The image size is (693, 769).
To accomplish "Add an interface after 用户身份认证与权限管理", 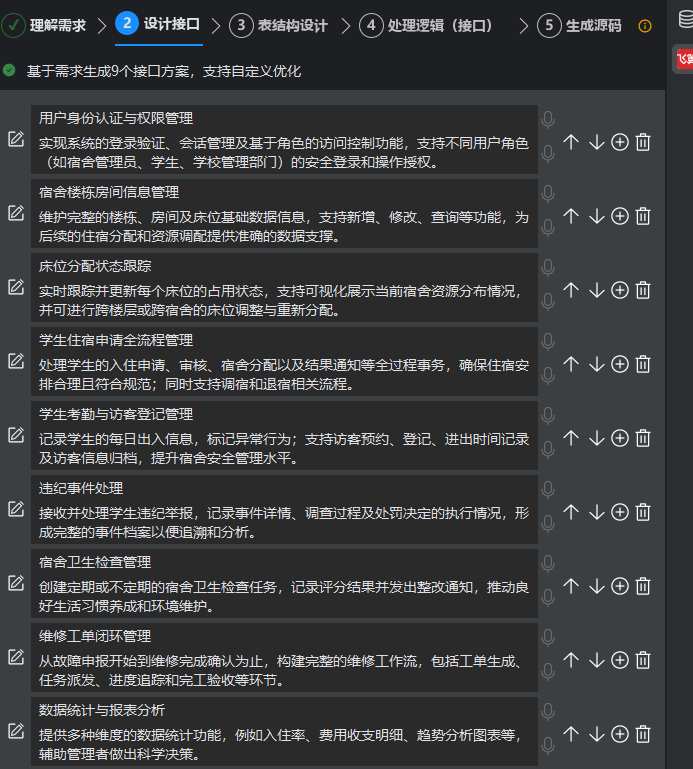I will point(620,142).
